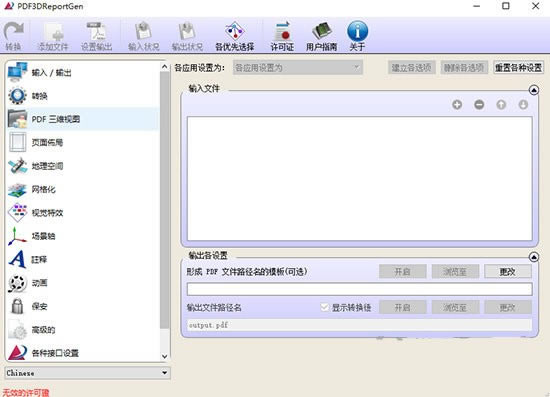The height and width of the screenshot is (397, 550).
Task: Click the 输出状况 toolbar icon
Action: [x=187, y=35]
